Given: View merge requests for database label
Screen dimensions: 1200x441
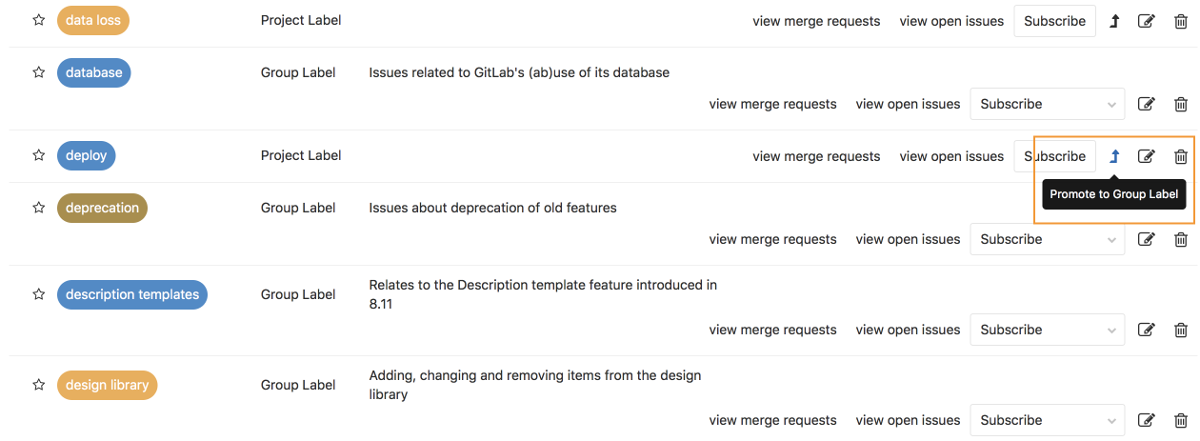Looking at the screenshot, I should (x=772, y=104).
